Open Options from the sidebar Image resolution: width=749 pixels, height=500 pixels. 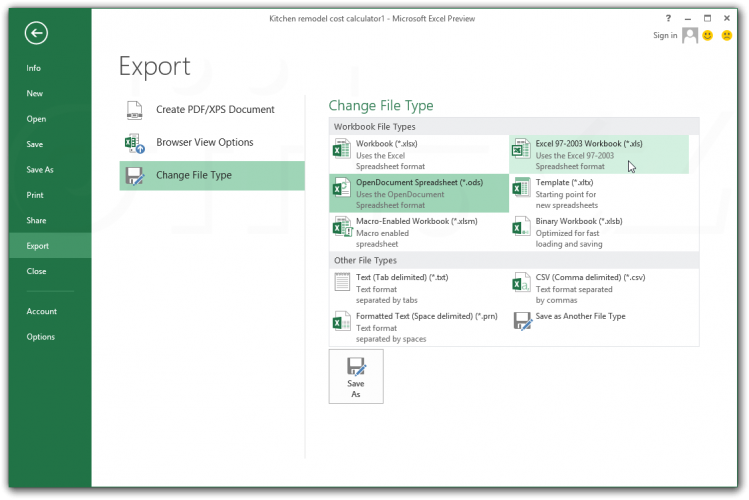click(x=41, y=337)
